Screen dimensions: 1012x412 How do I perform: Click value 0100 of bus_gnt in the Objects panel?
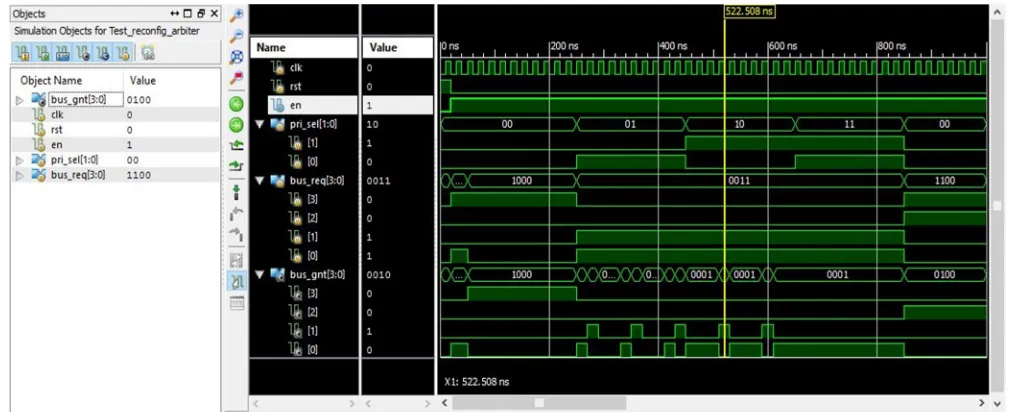point(139,100)
